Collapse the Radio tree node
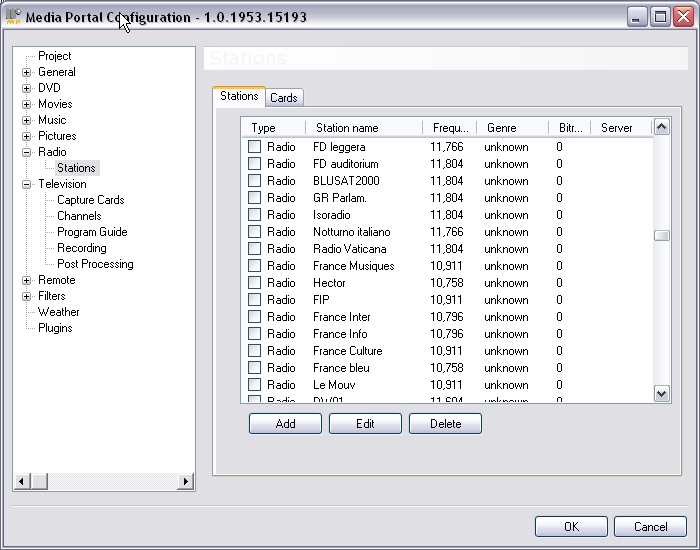The height and width of the screenshot is (550, 700). [x=26, y=152]
